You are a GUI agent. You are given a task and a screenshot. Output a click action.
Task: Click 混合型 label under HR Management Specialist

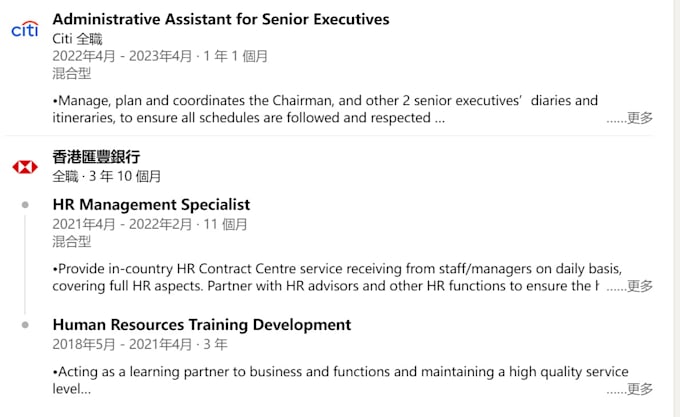coord(71,241)
